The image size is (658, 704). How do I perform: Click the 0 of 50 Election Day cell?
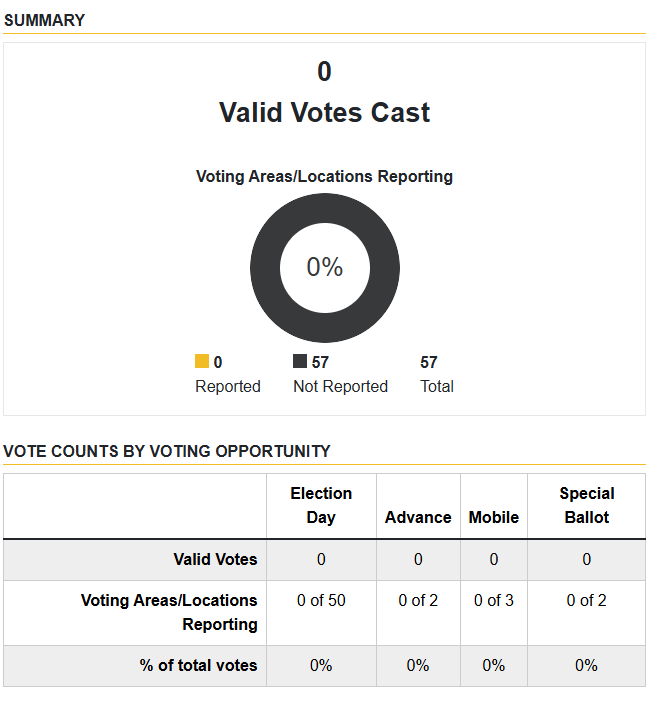[321, 600]
